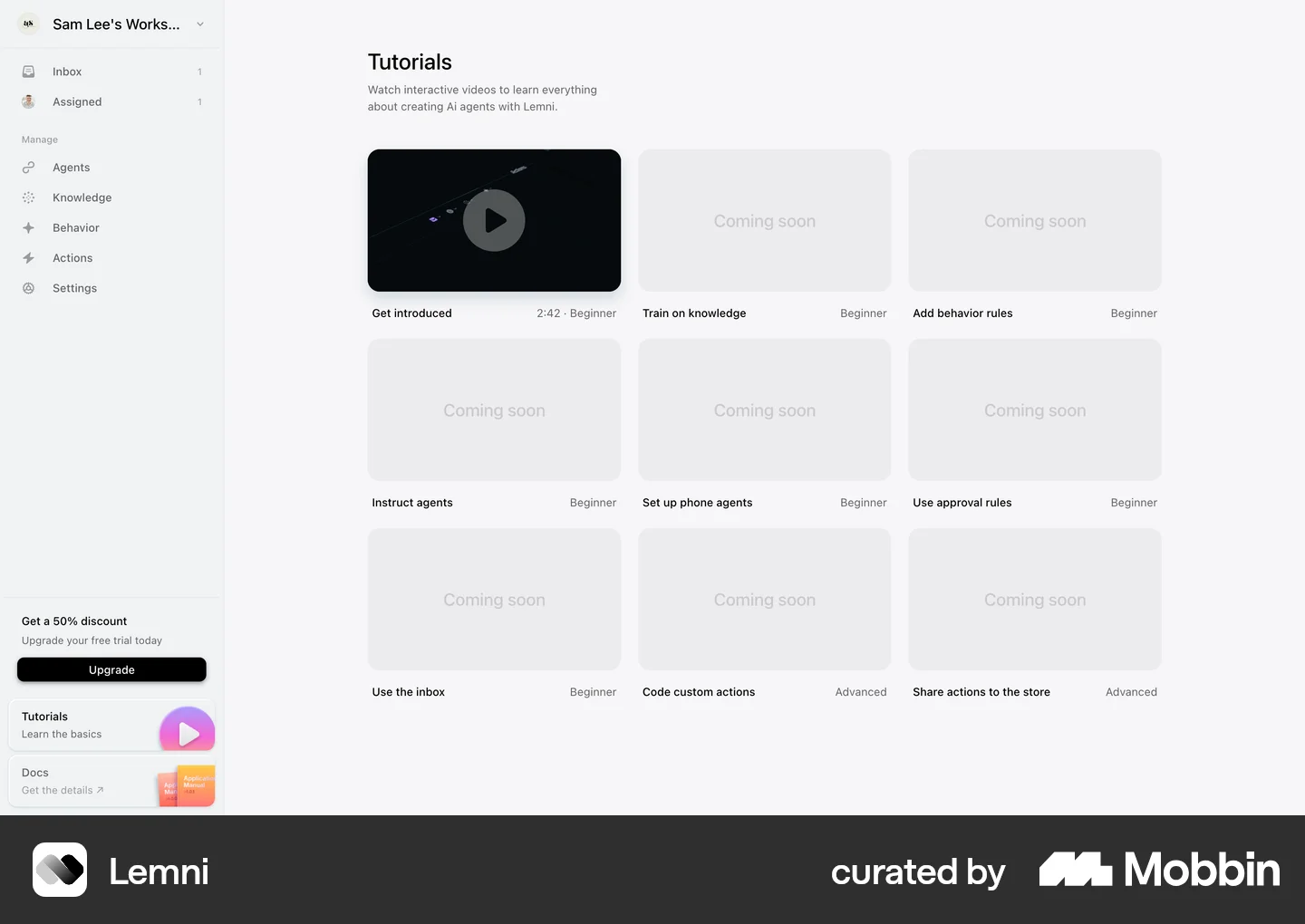The height and width of the screenshot is (924, 1305).
Task: Click the black Upgrade button
Action: tap(111, 669)
